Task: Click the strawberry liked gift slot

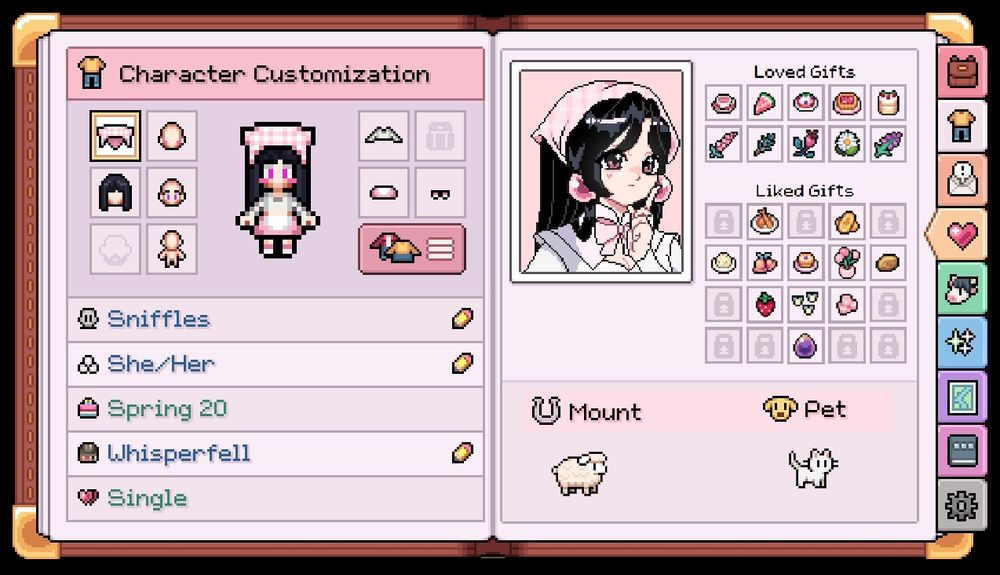Action: [x=764, y=304]
